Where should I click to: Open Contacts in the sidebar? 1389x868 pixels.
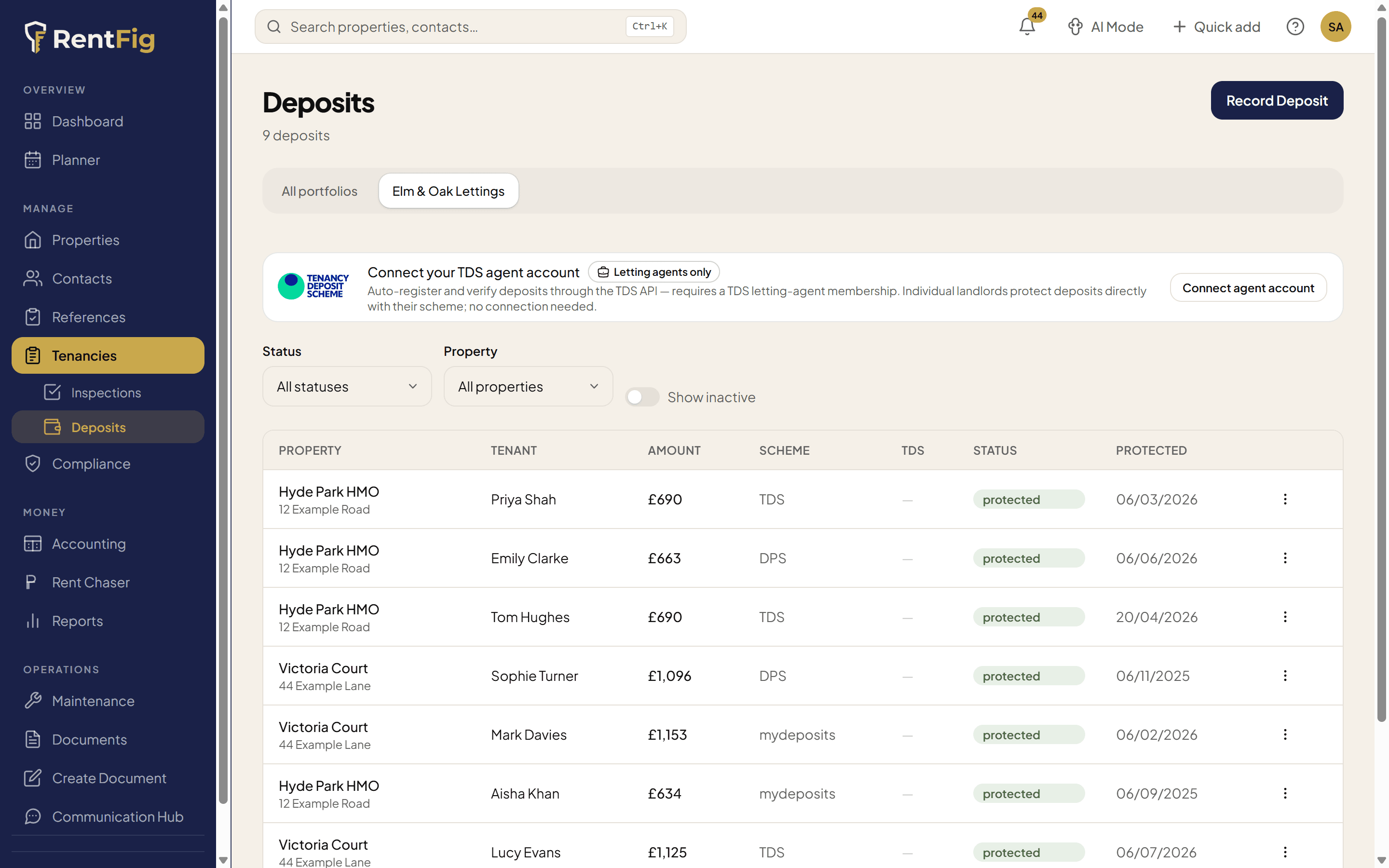(108, 278)
